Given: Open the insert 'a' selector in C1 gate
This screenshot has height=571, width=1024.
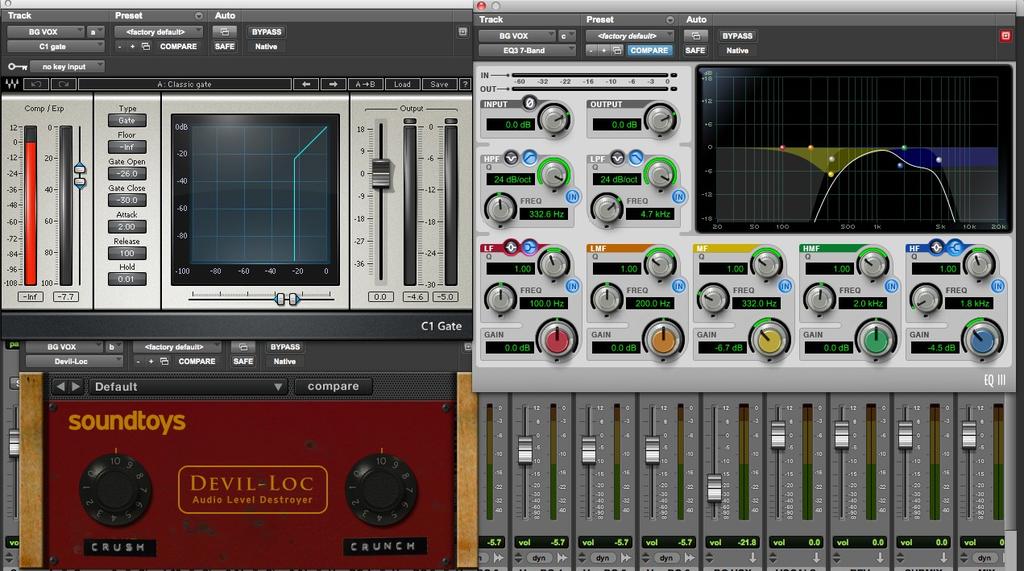Looking at the screenshot, I should tap(95, 31).
